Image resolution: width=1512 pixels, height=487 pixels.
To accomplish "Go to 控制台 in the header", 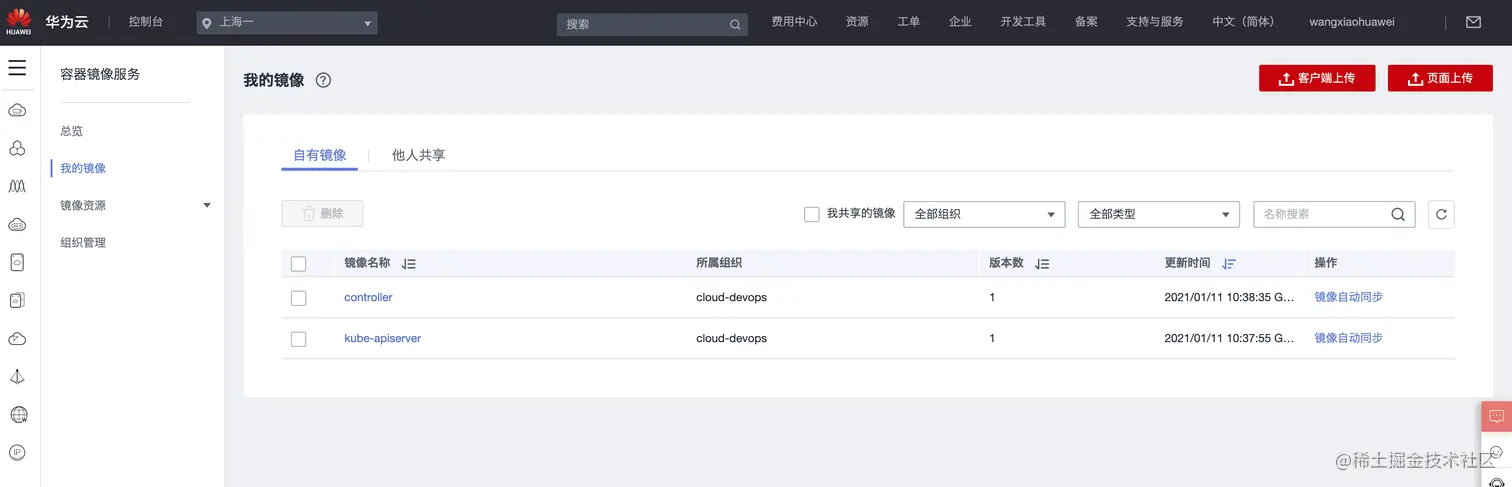I will [146, 21].
